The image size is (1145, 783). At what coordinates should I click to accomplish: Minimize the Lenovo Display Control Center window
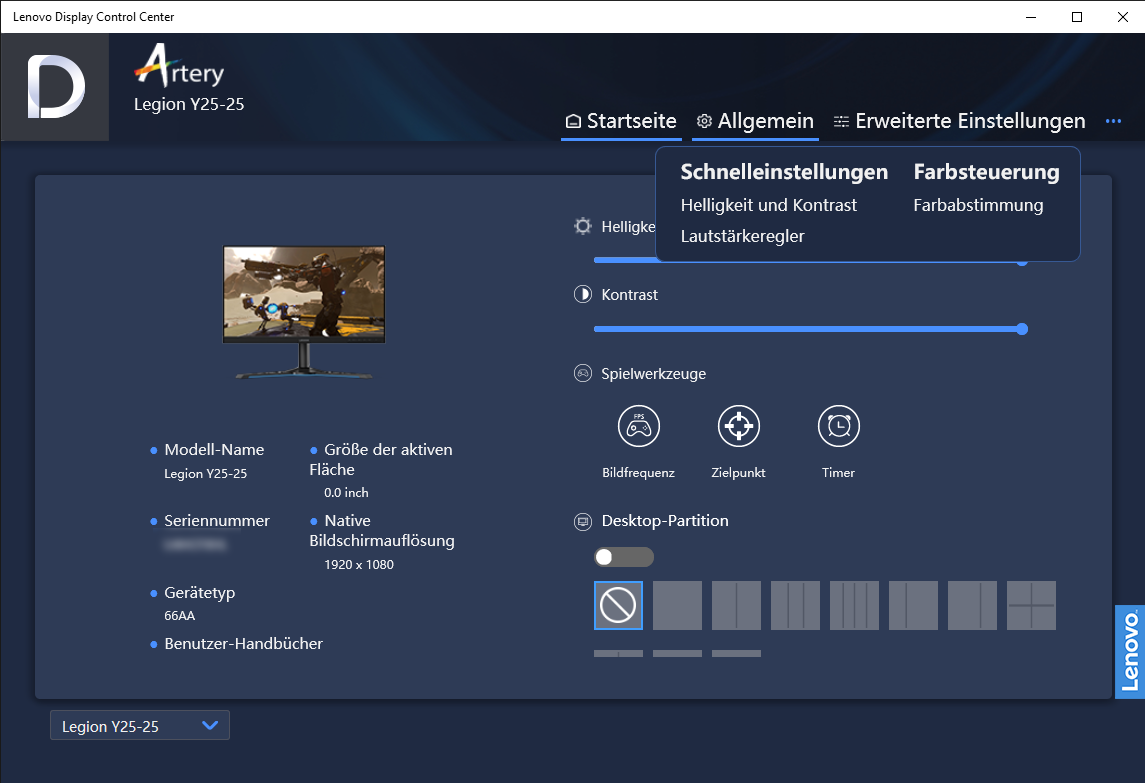coord(1031,17)
